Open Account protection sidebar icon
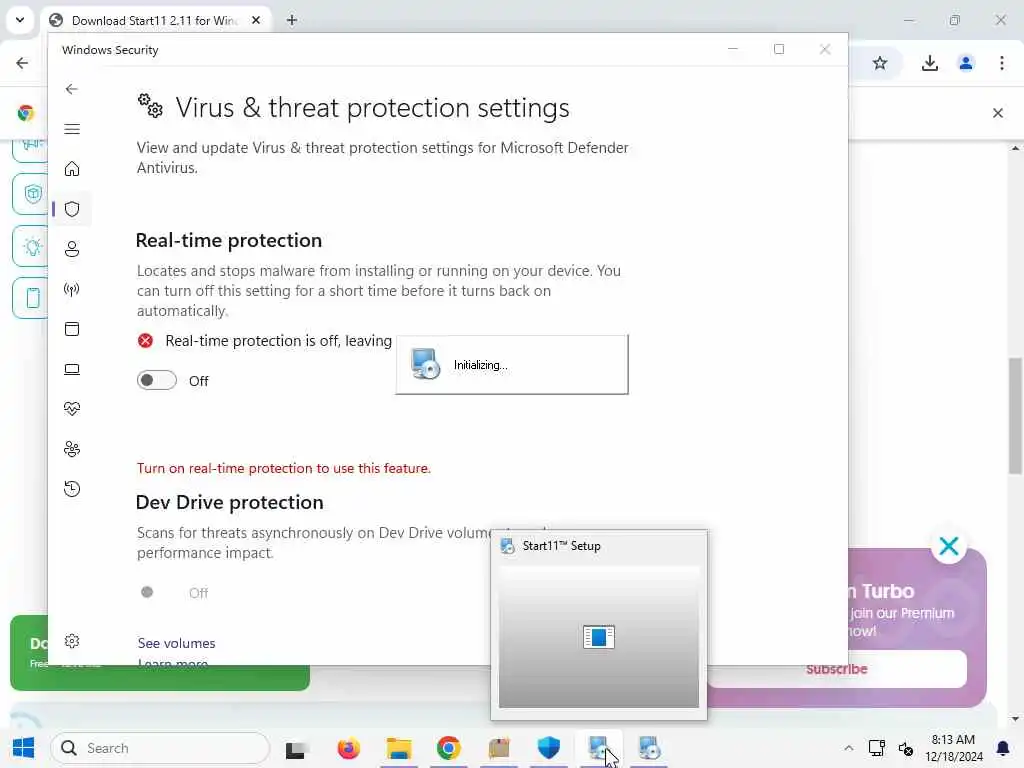The height and width of the screenshot is (768, 1024). (72, 249)
